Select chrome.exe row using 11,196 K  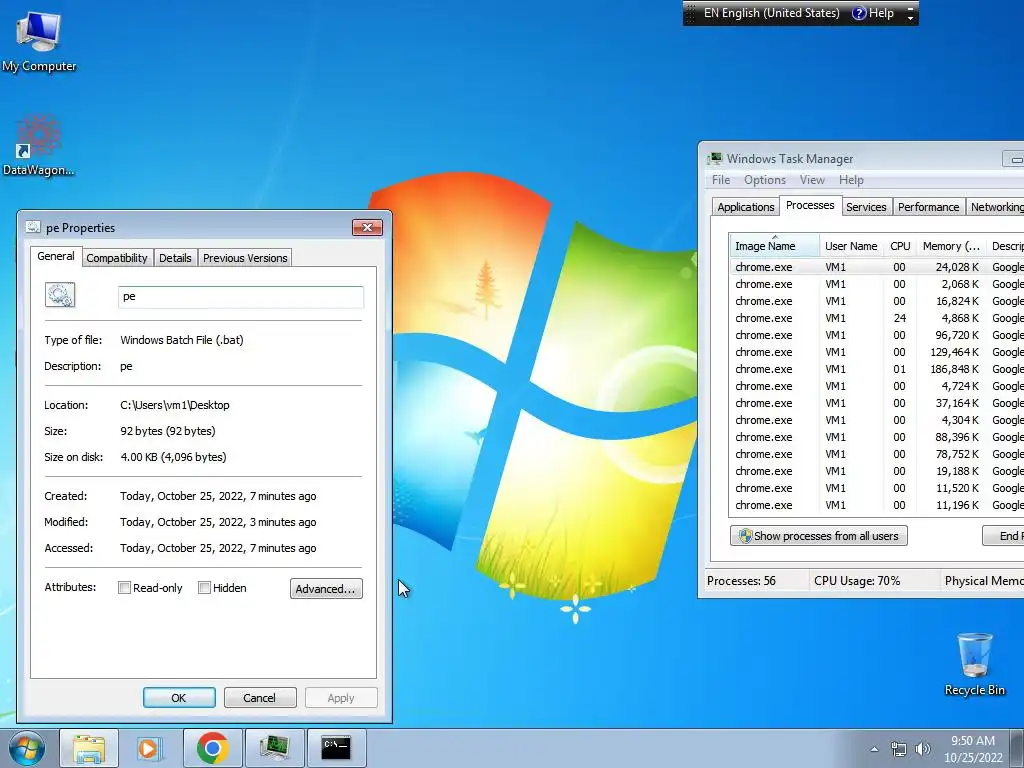point(876,505)
